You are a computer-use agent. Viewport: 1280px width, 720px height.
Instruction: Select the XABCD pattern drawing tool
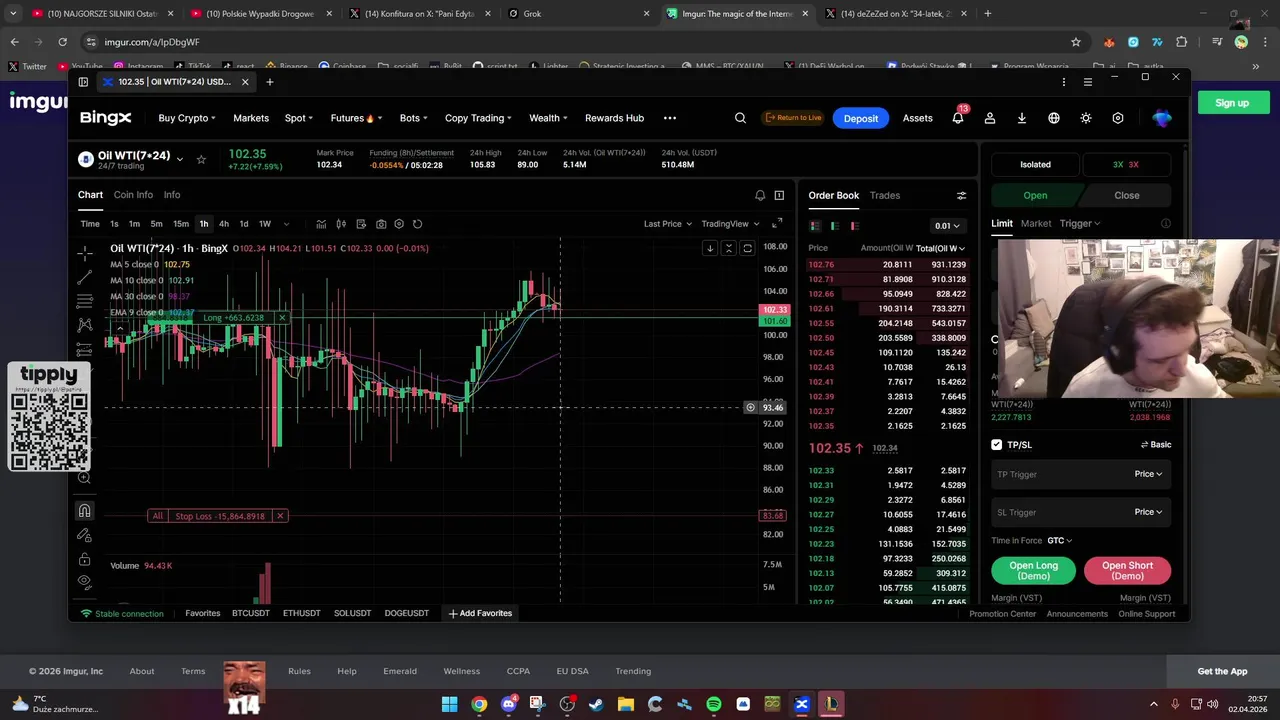click(x=85, y=325)
